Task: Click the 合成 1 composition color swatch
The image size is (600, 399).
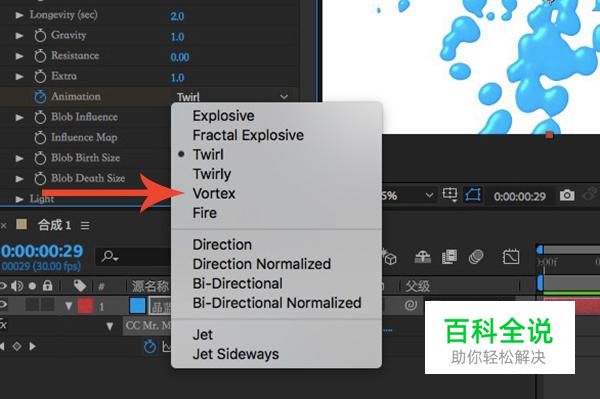Action: click(21, 224)
